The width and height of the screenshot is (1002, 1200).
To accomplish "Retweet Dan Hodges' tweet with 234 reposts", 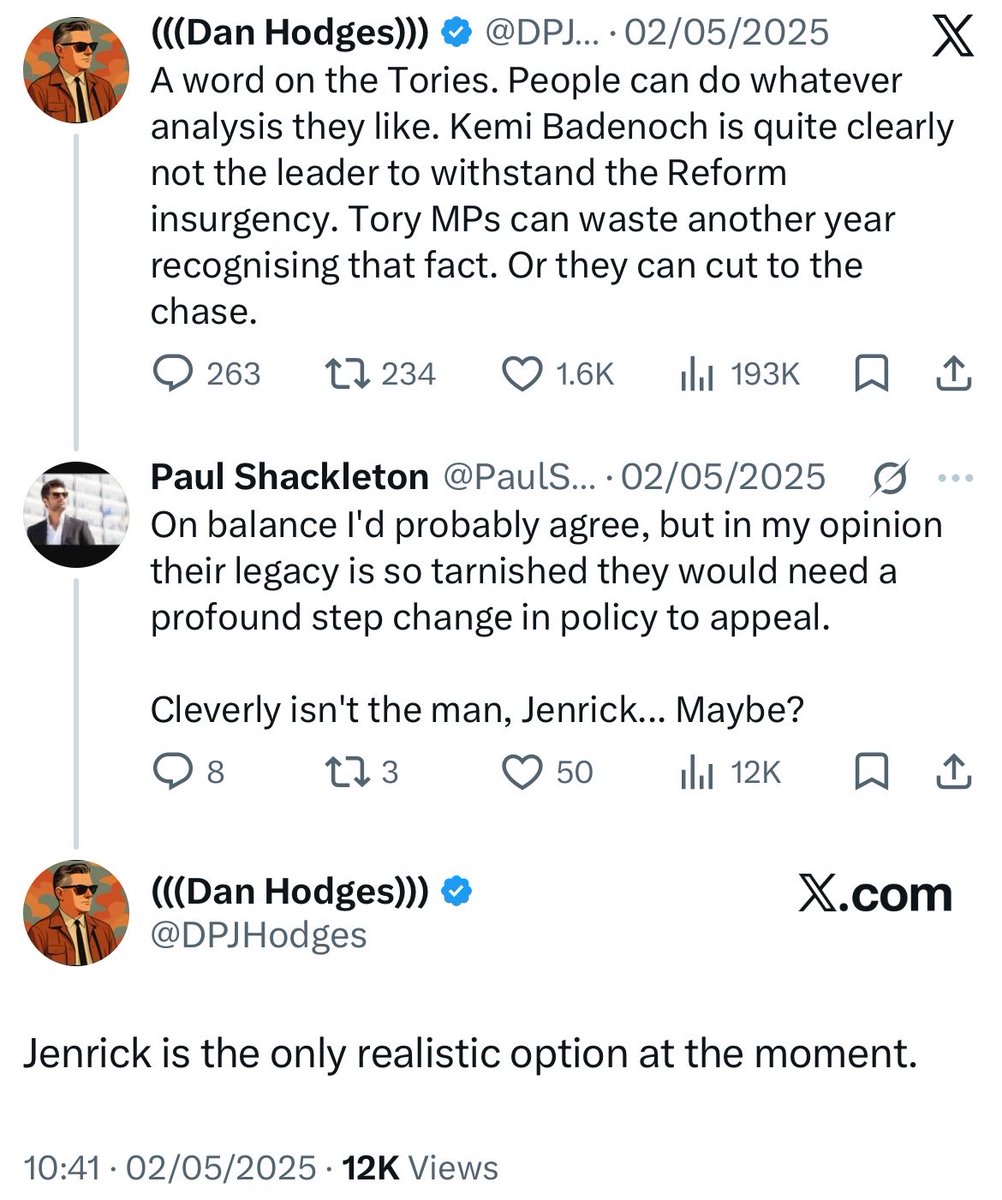I will [350, 373].
